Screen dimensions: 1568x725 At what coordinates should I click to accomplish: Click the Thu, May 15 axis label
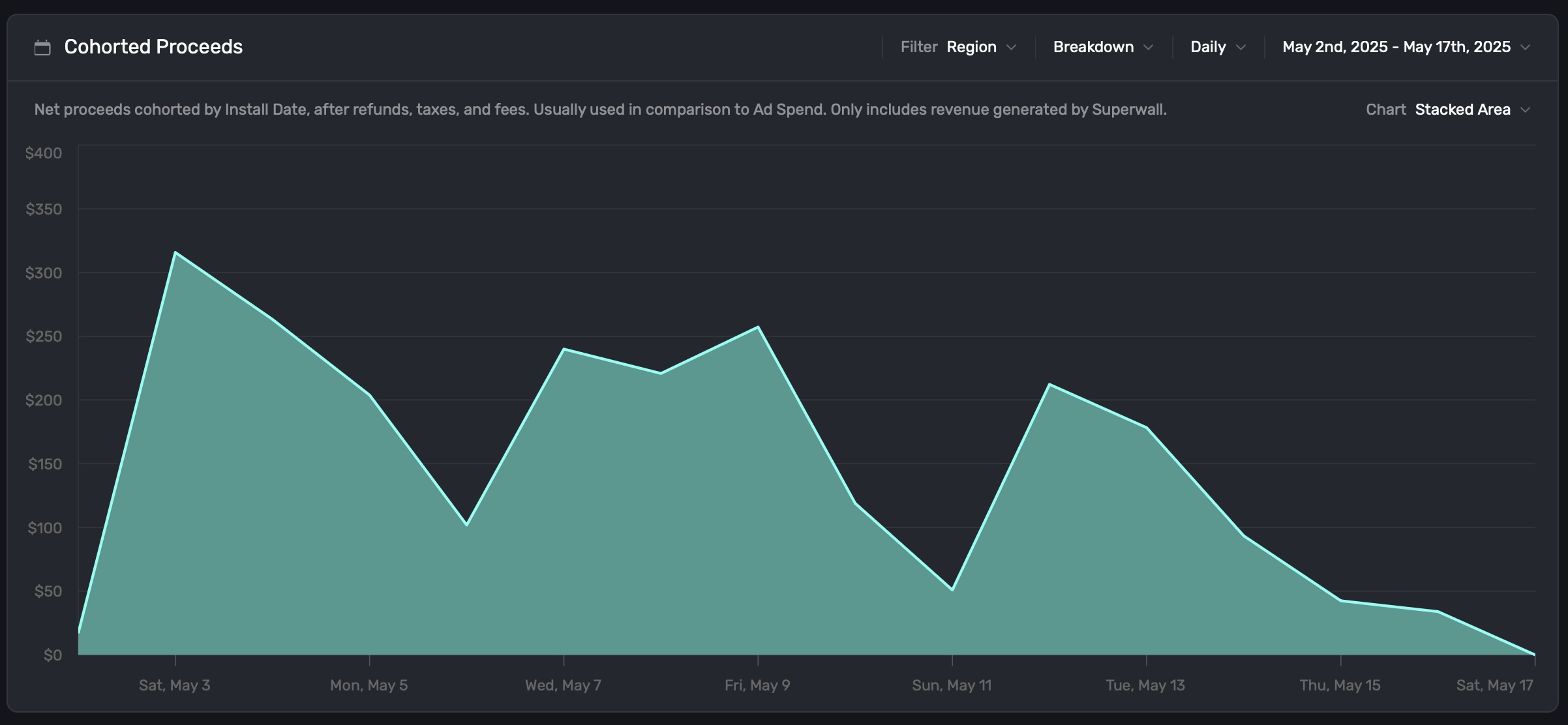pos(1340,685)
